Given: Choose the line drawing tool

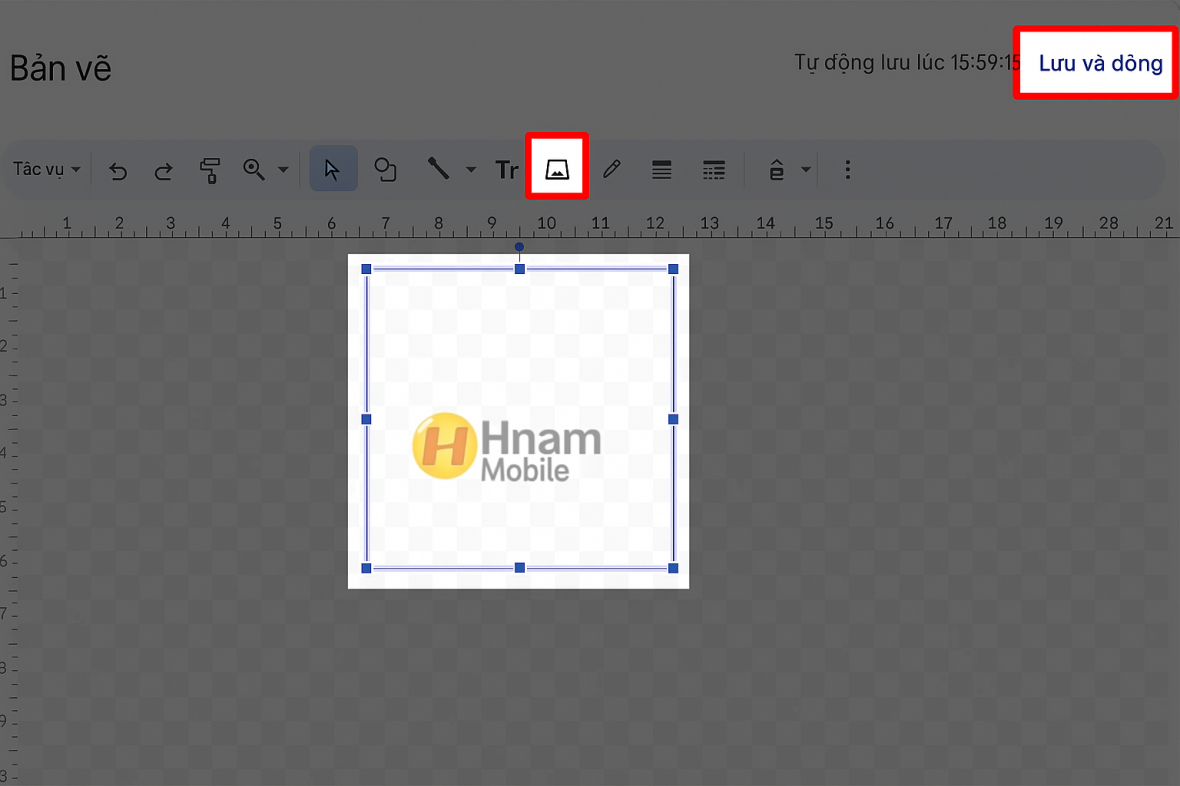Looking at the screenshot, I should 439,169.
